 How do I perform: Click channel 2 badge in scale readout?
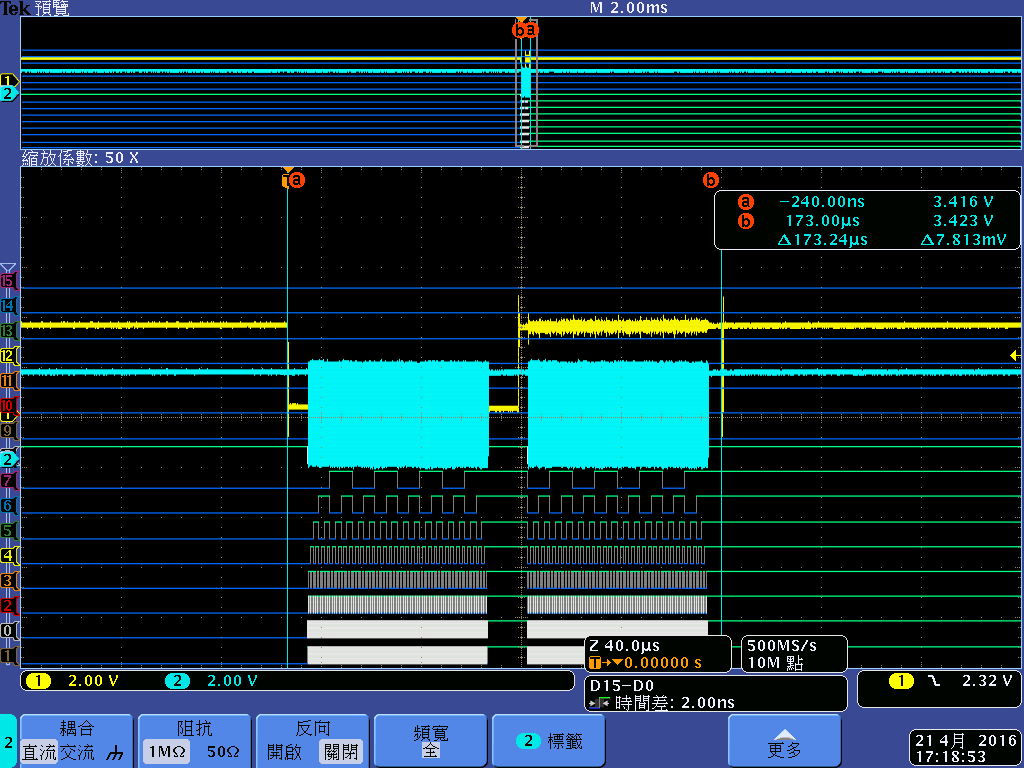pos(177,681)
